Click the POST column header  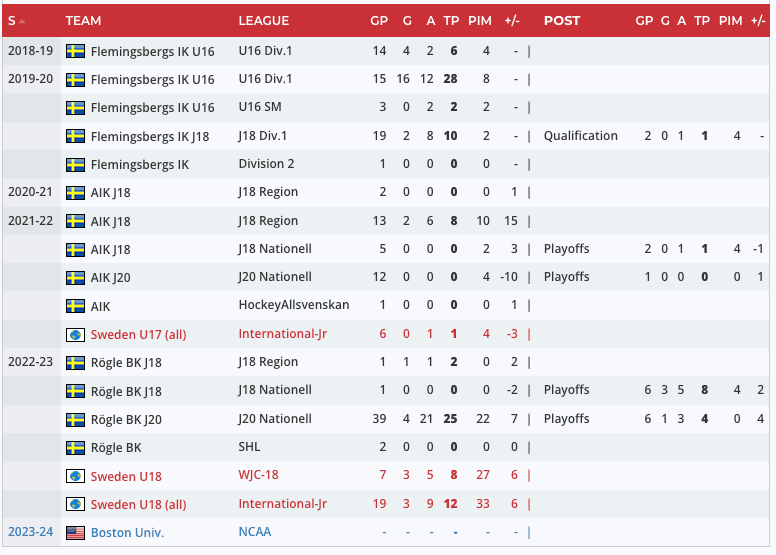(x=562, y=21)
